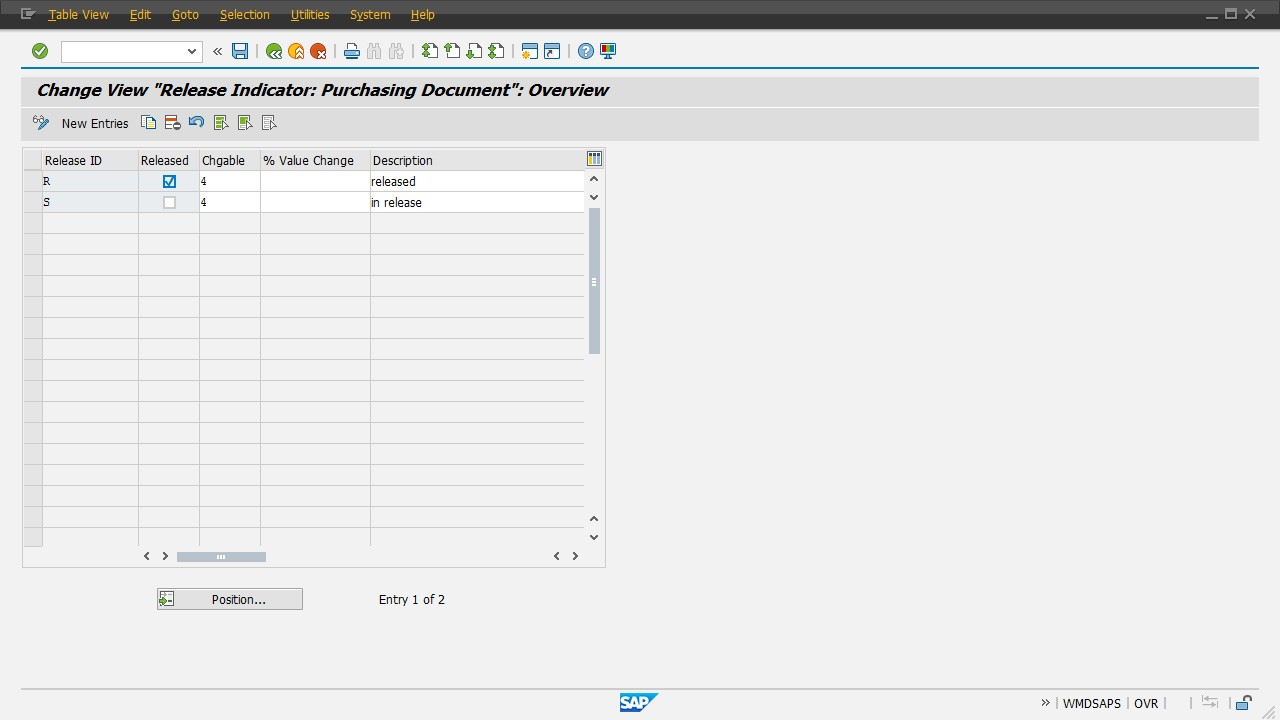
Task: Click the Copy As icon
Action: 148,123
